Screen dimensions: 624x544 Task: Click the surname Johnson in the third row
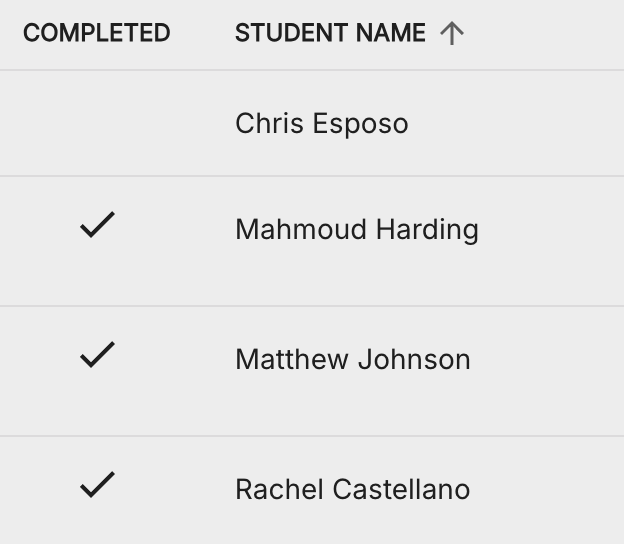414,359
